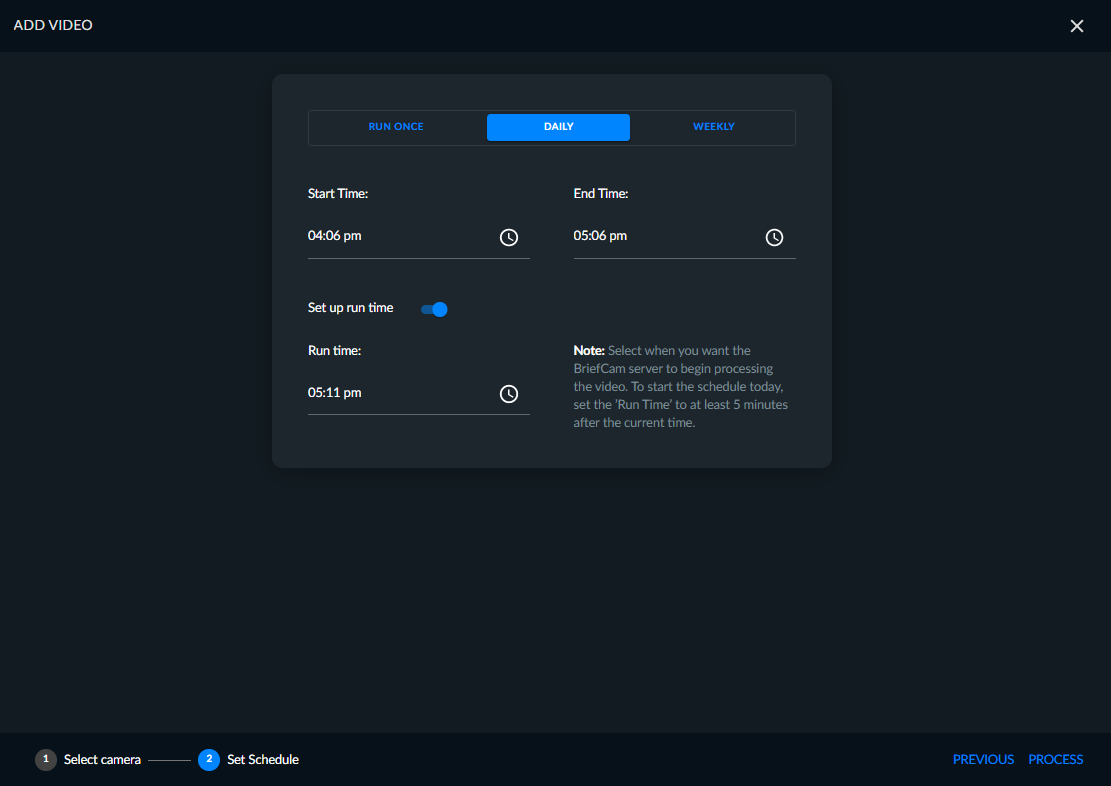
Task: Edit the Run time field 05:11 pm
Action: [x=419, y=393]
